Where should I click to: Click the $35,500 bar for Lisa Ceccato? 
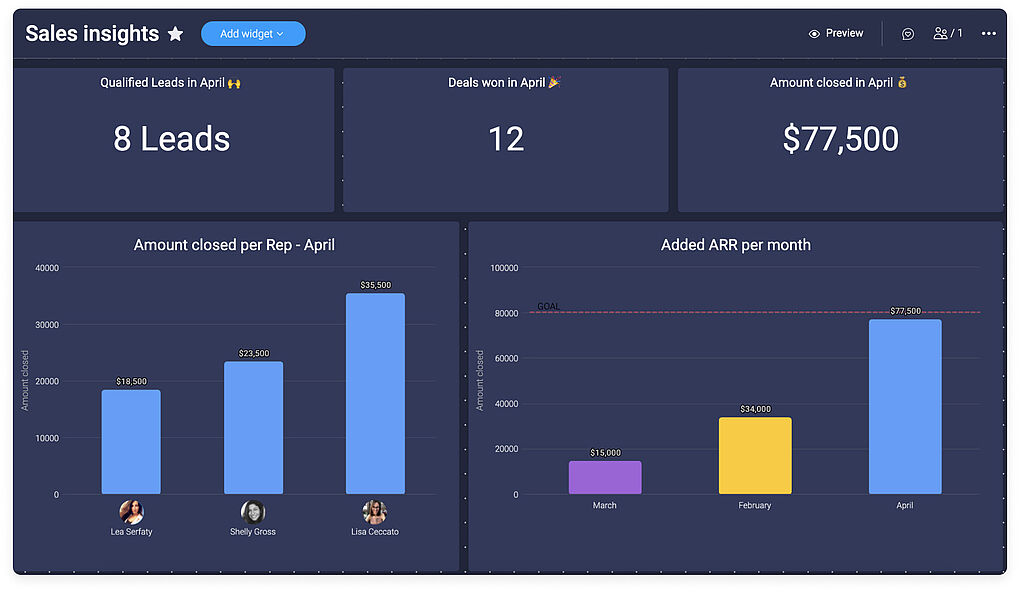[x=375, y=393]
